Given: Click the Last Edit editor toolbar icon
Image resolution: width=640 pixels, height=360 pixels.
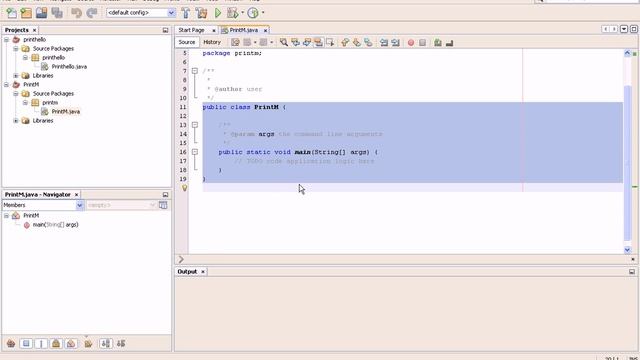Looking at the screenshot, I should coord(235,42).
